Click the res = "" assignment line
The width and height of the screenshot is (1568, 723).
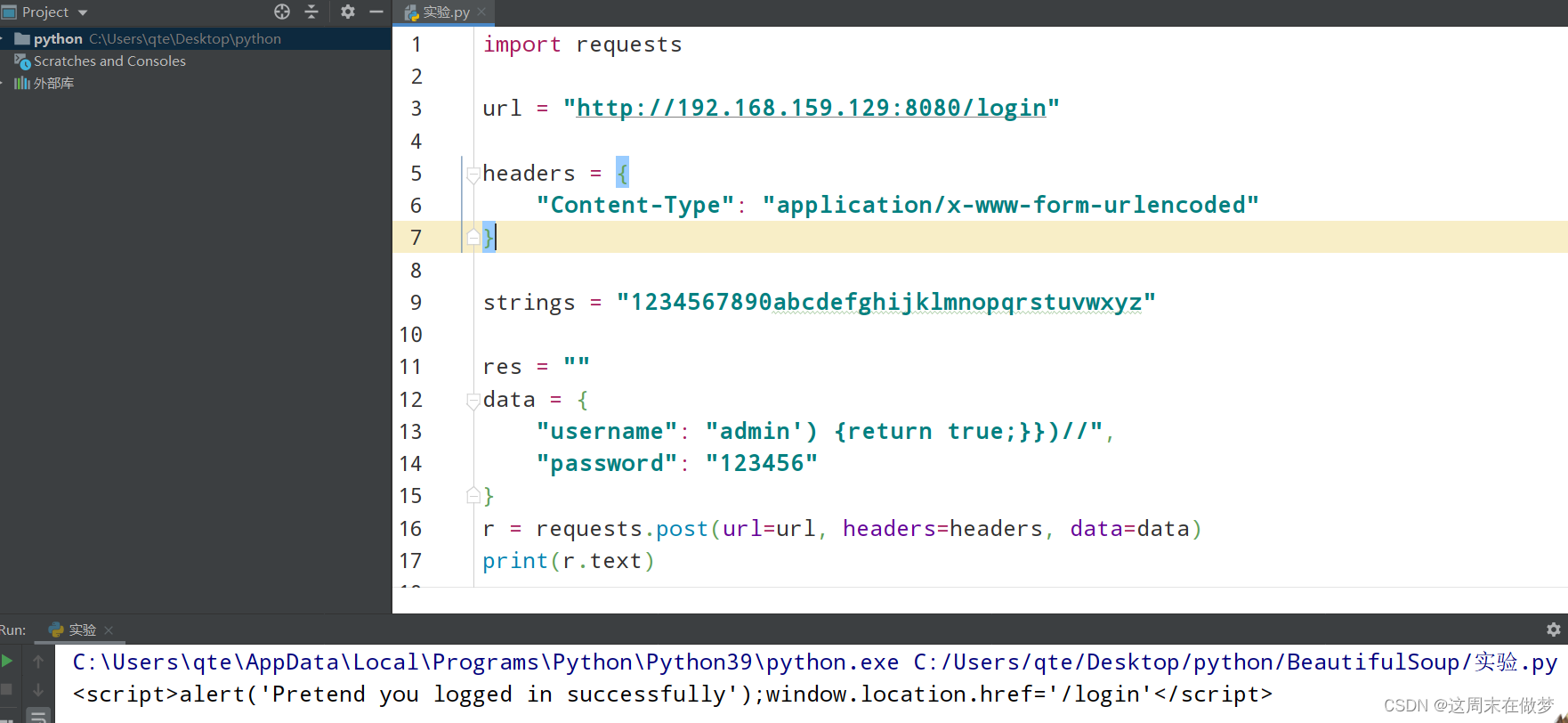click(537, 367)
